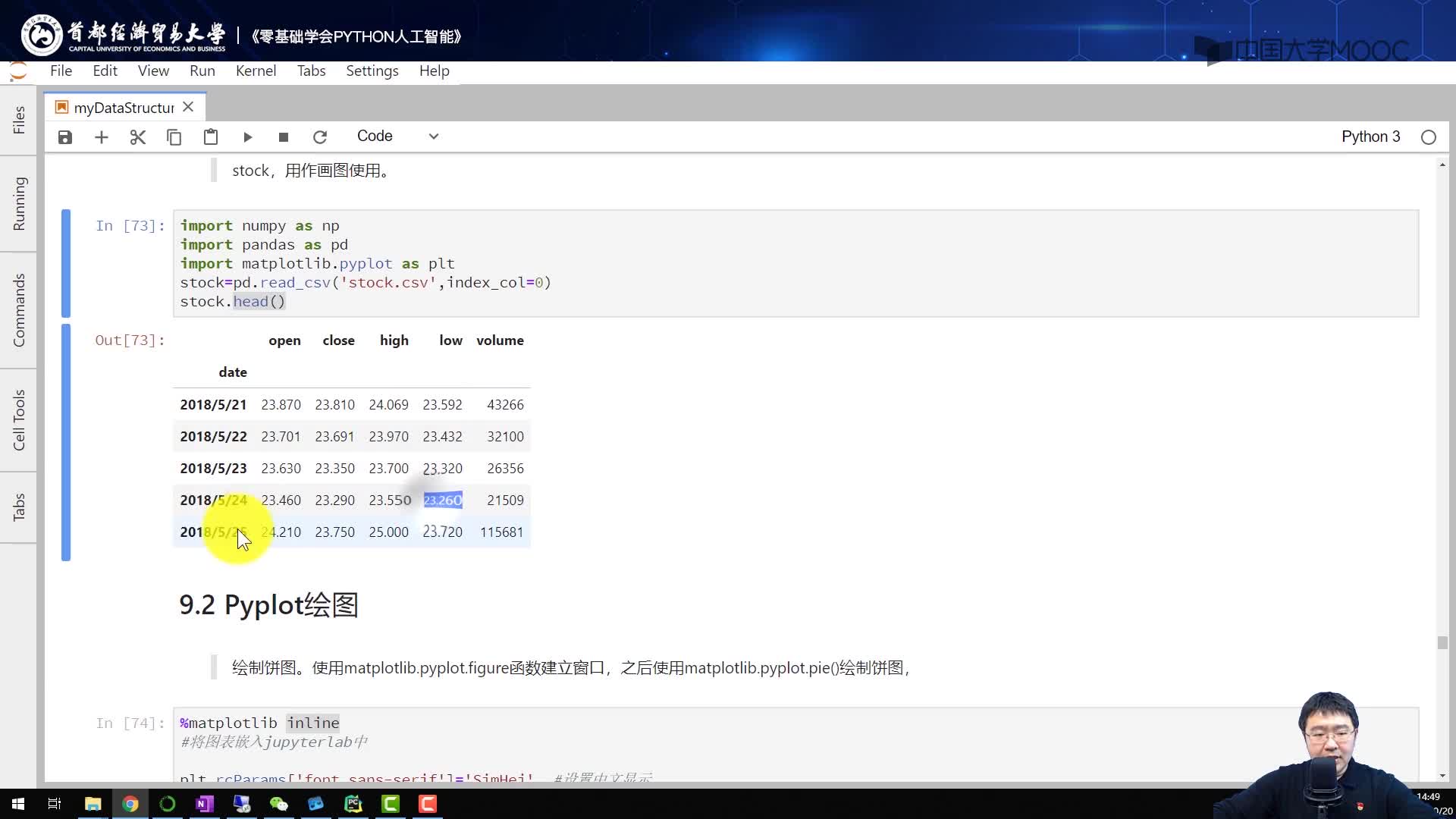This screenshot has height=819, width=1456.
Task: Open the File menu
Action: [x=61, y=71]
